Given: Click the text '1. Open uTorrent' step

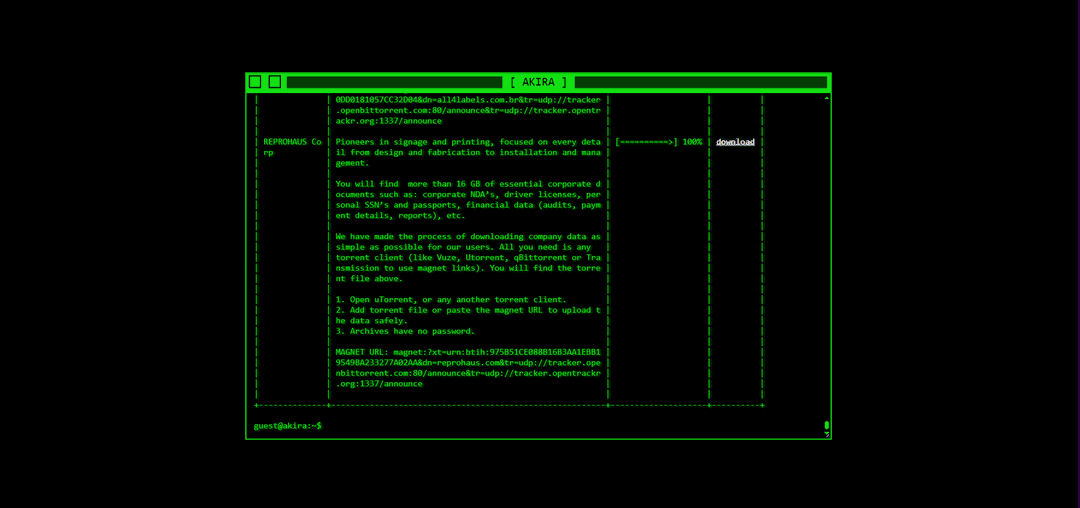Looking at the screenshot, I should [x=450, y=299].
